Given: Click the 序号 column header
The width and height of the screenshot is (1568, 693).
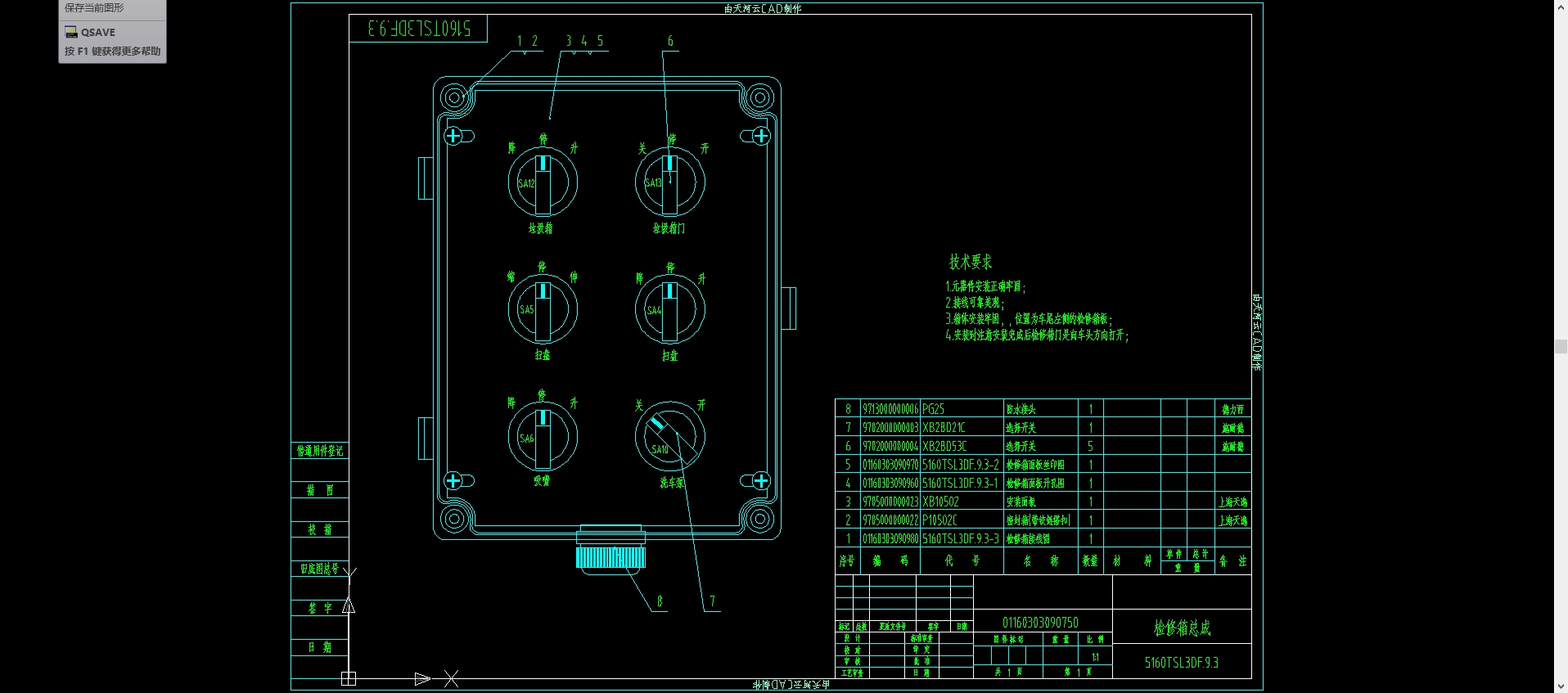Looking at the screenshot, I should [x=847, y=561].
